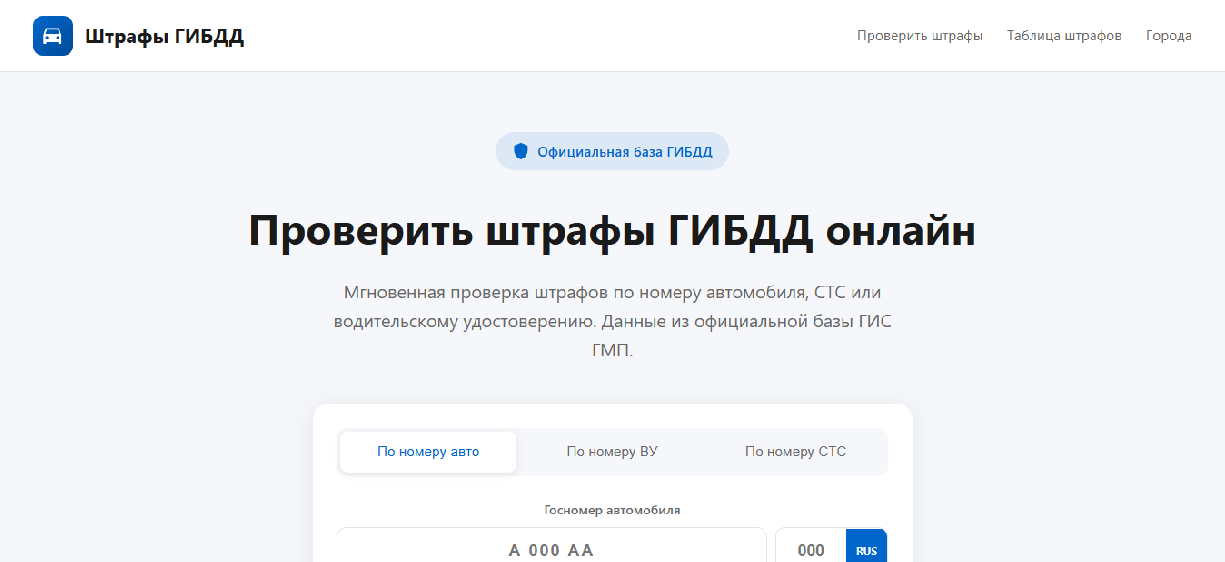Switch to По номеру СТС tab

click(x=795, y=452)
